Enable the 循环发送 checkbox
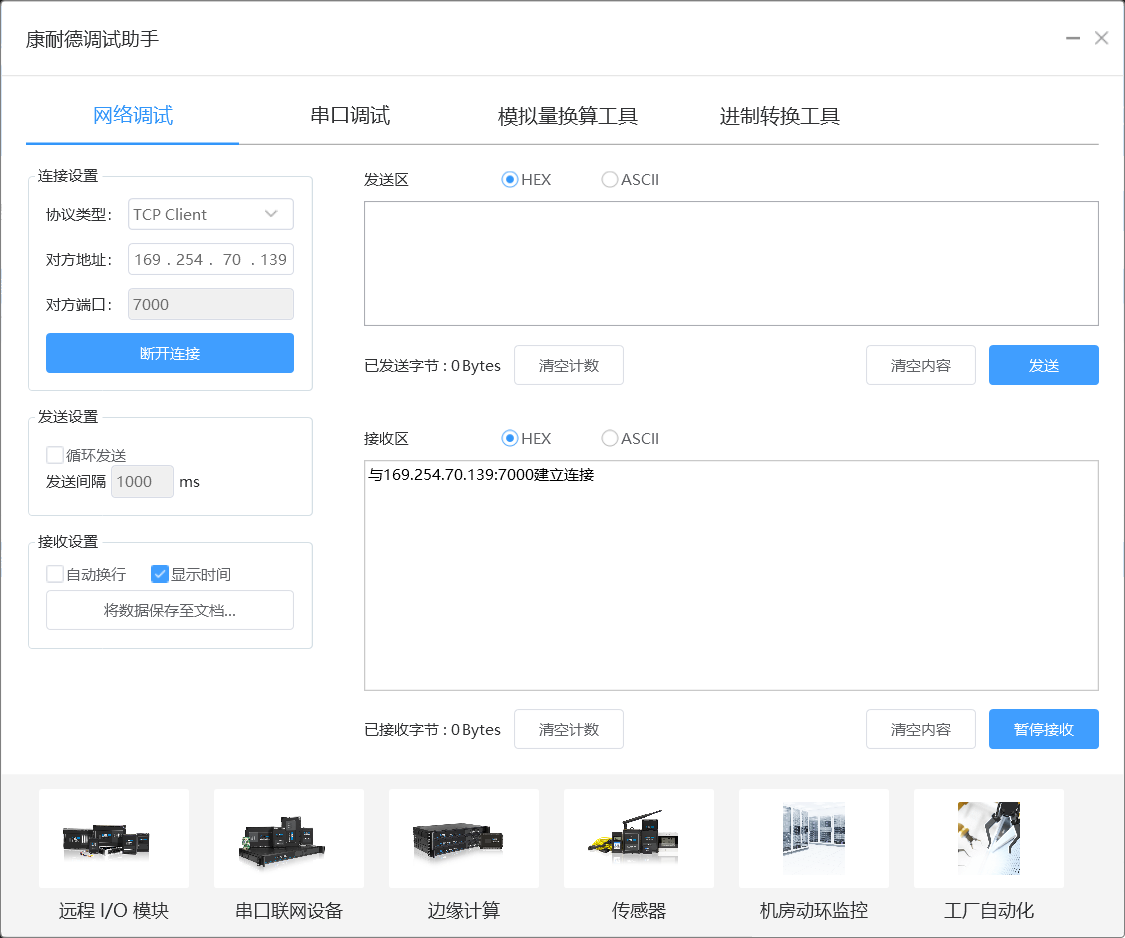The height and width of the screenshot is (938, 1125). (55, 455)
